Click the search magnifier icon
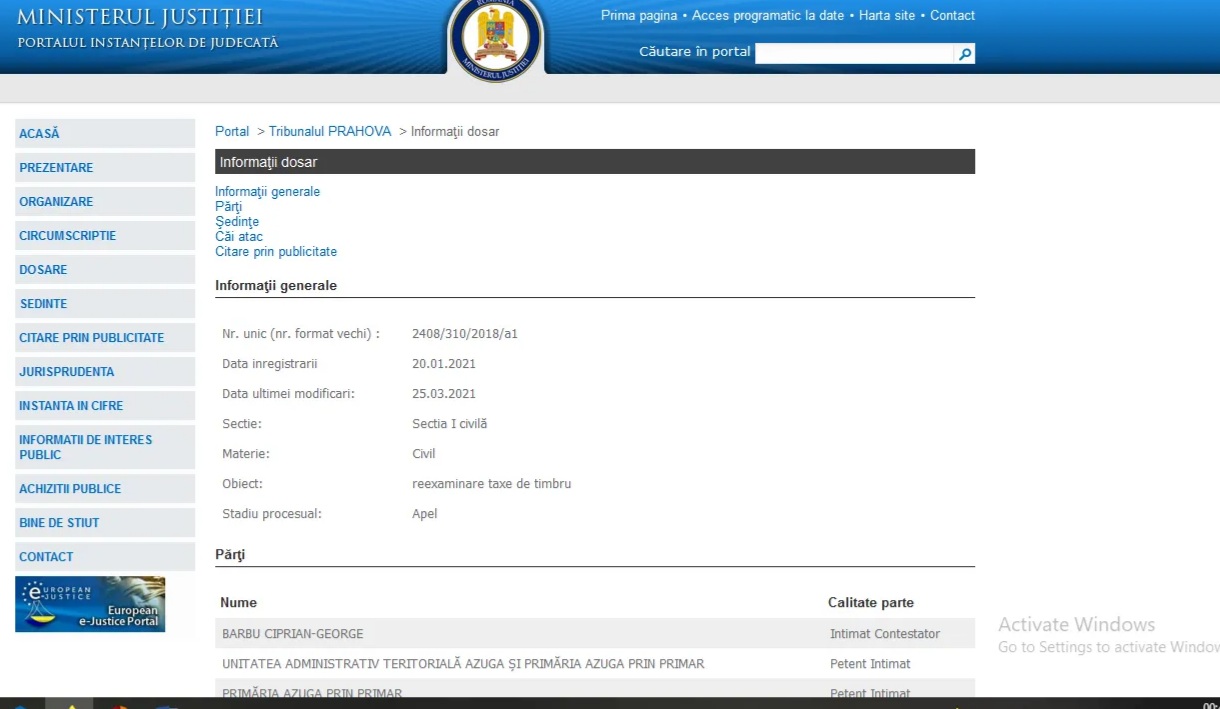The image size is (1220, 709). 965,54
